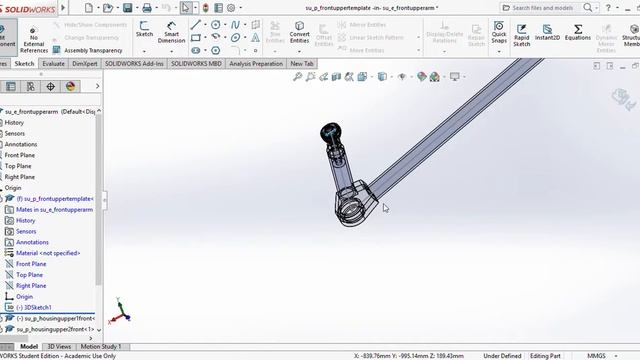The image size is (640, 360).
Task: Click the Rebuild traffic light icon
Action: 206,8
